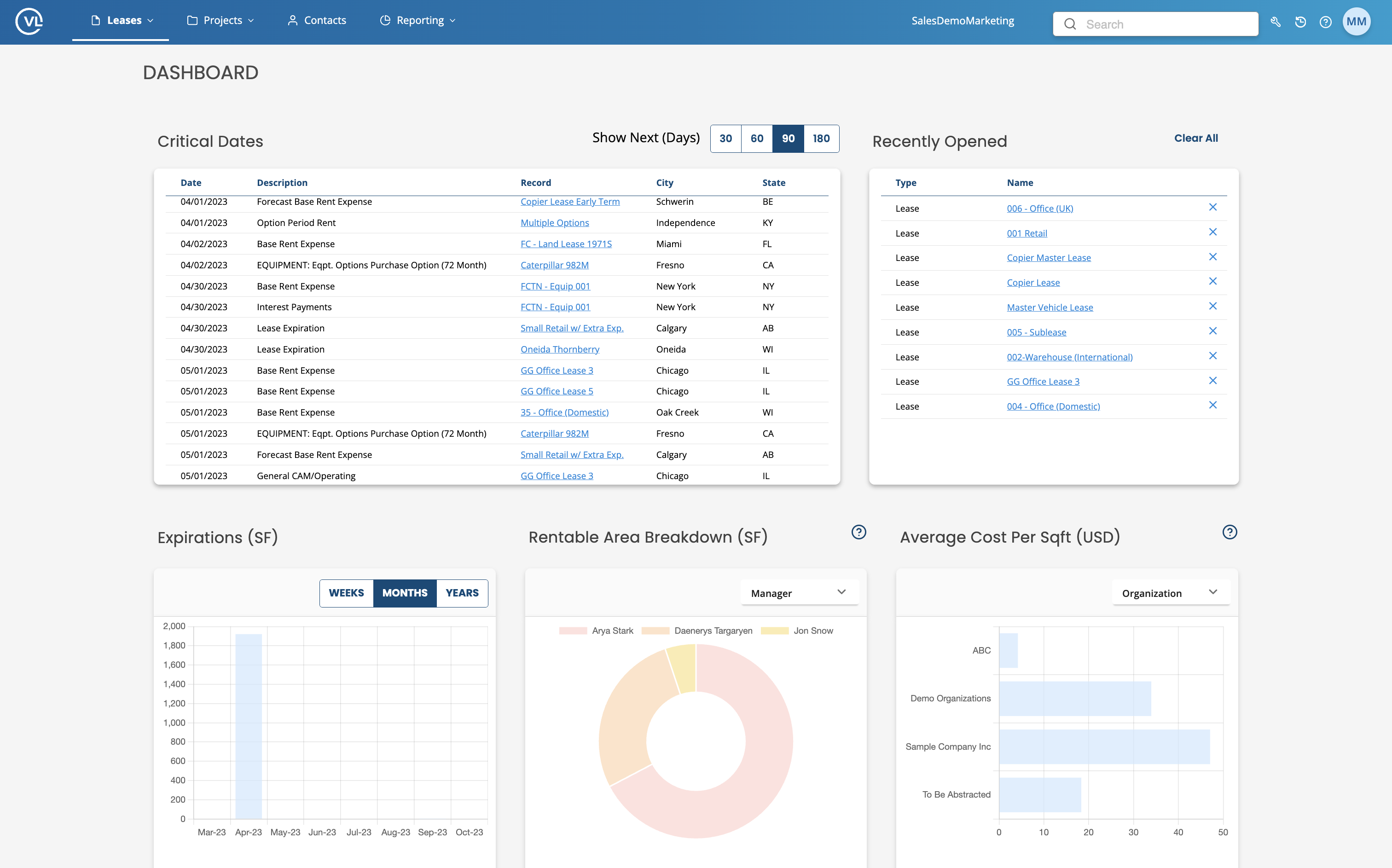Screen dimensions: 1392x868
Task: Click the Projects folder icon in navigation
Action: [192, 19]
